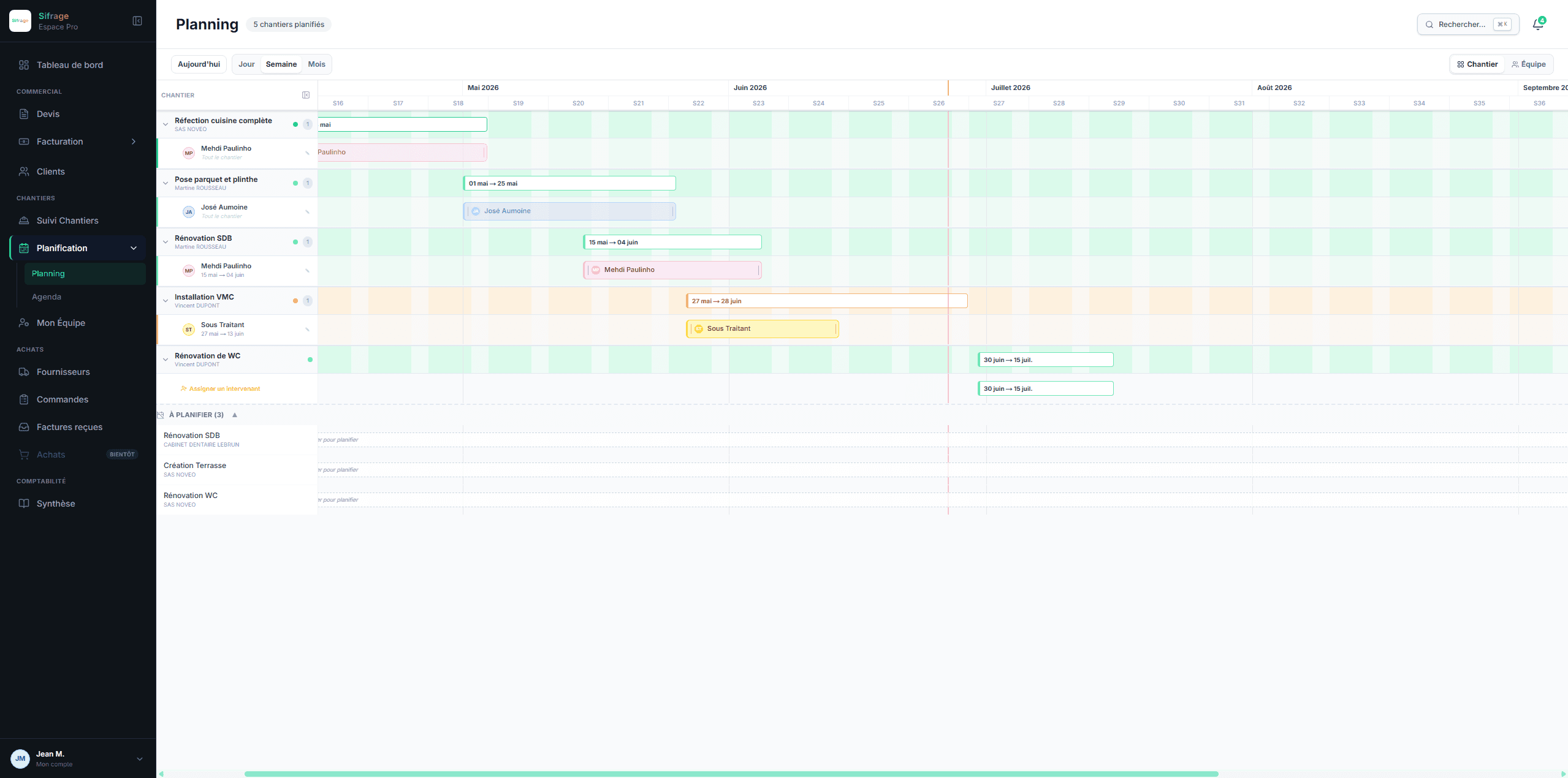Image resolution: width=1568 pixels, height=778 pixels.
Task: Click the S27 week header
Action: tap(999, 103)
